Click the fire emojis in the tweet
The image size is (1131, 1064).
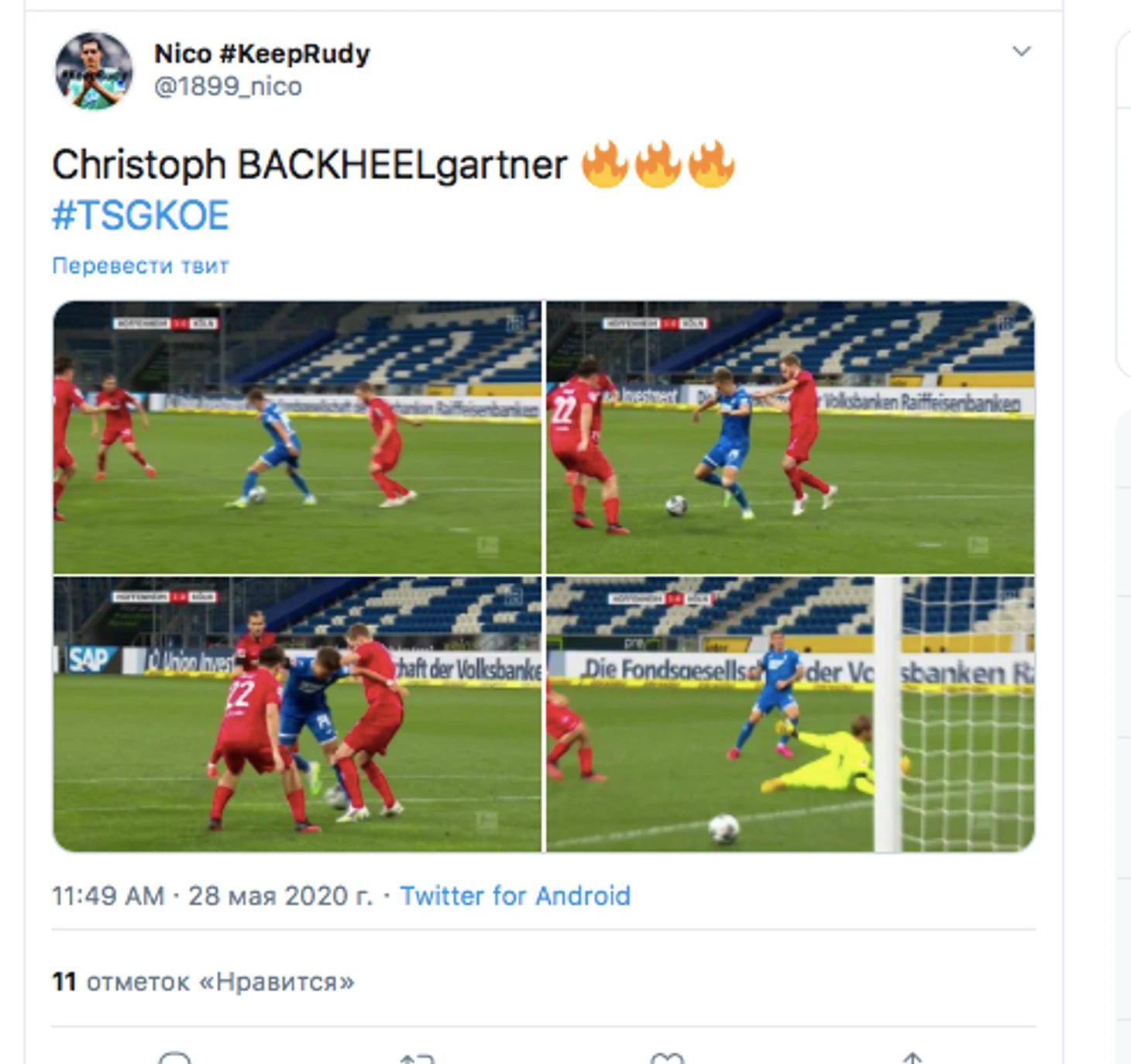point(658,164)
